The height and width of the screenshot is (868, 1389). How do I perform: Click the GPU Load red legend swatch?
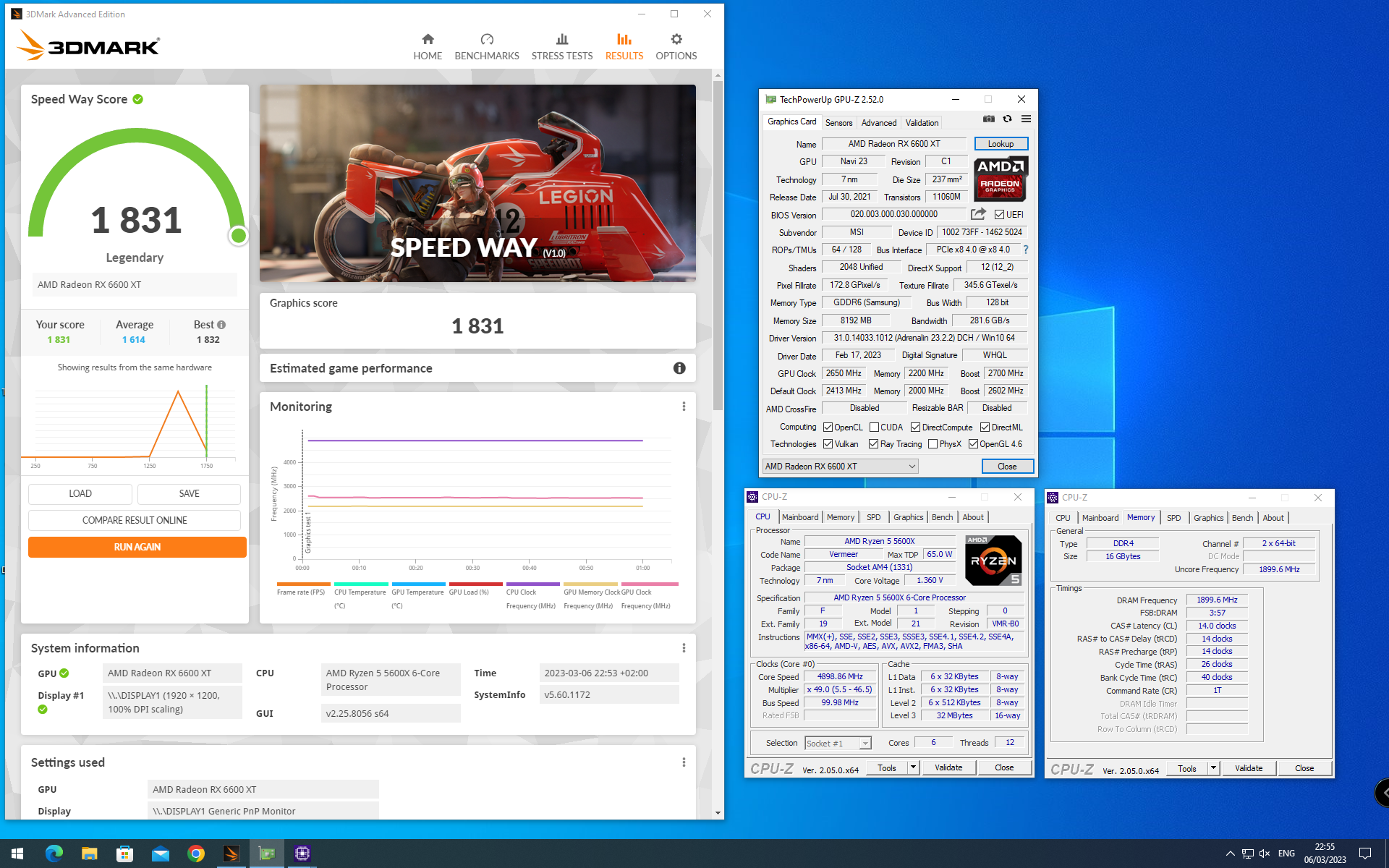pos(475,584)
